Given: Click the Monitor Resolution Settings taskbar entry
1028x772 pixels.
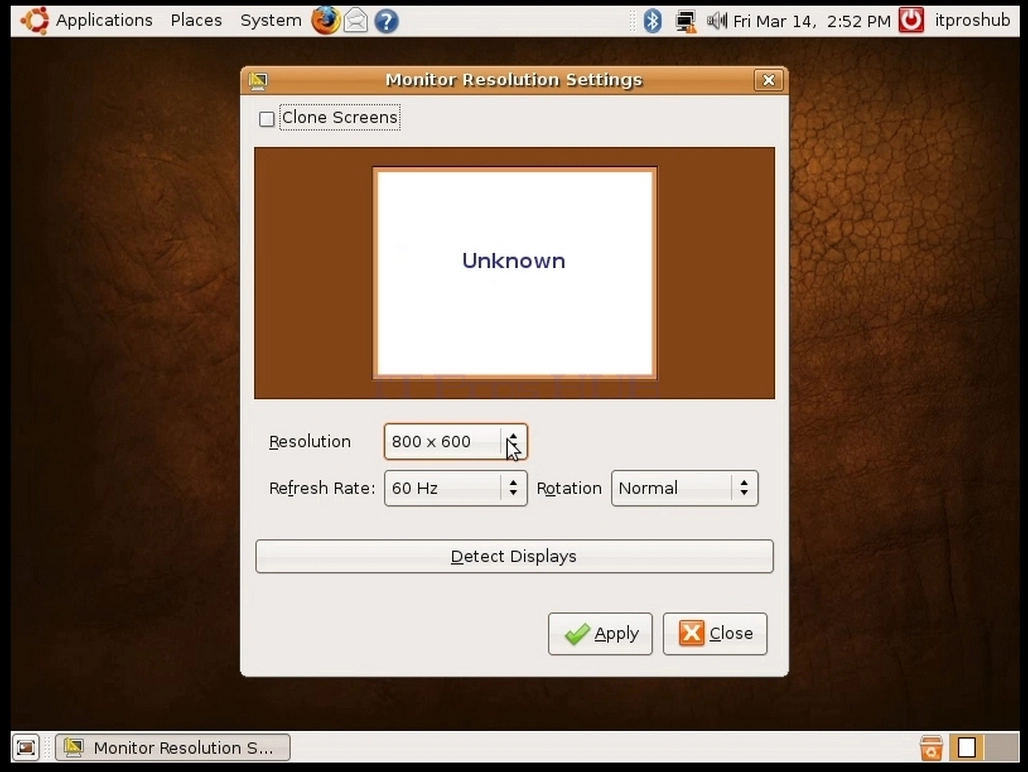Looking at the screenshot, I should tap(173, 747).
